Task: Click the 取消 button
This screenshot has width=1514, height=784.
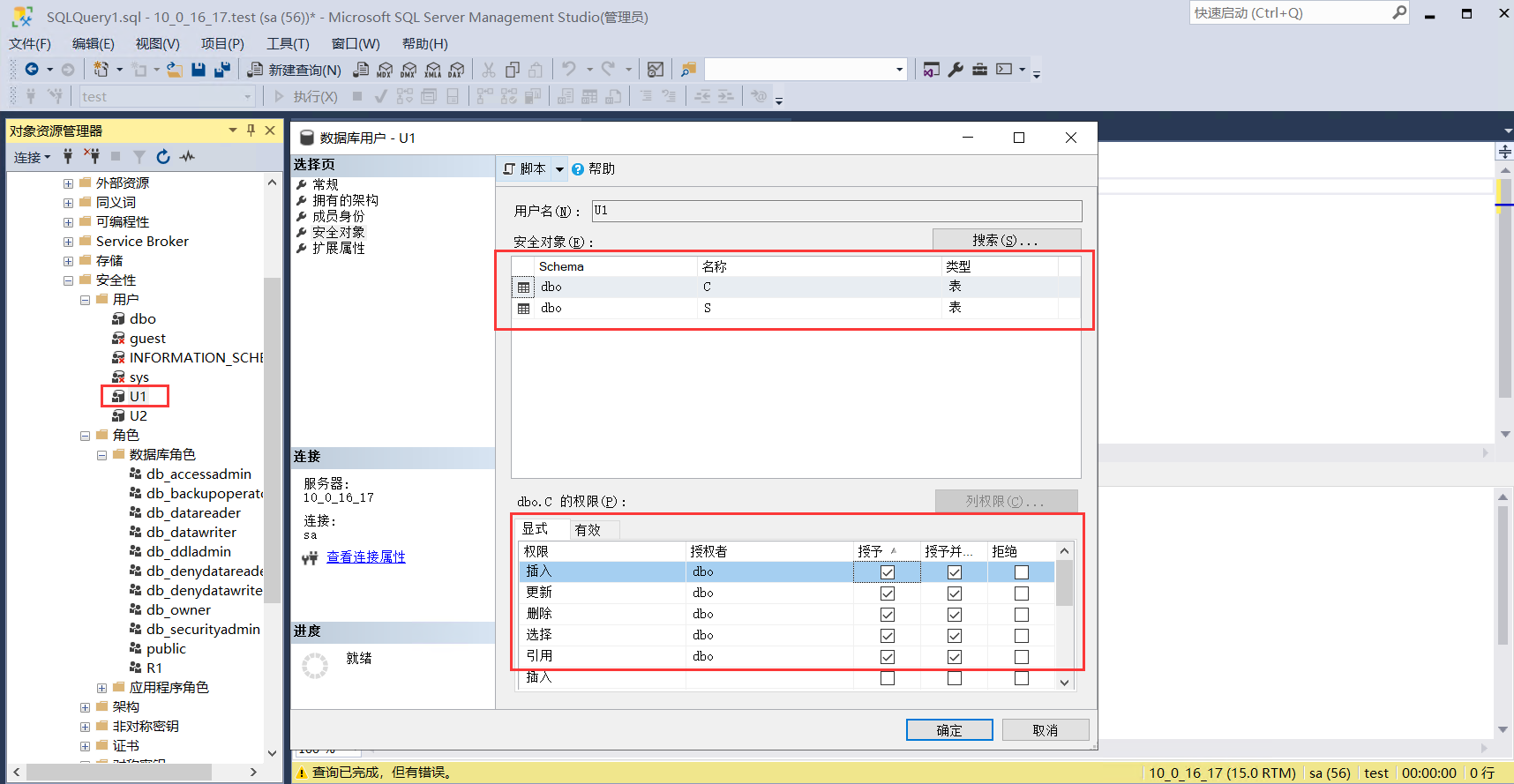Action: coord(1046,730)
